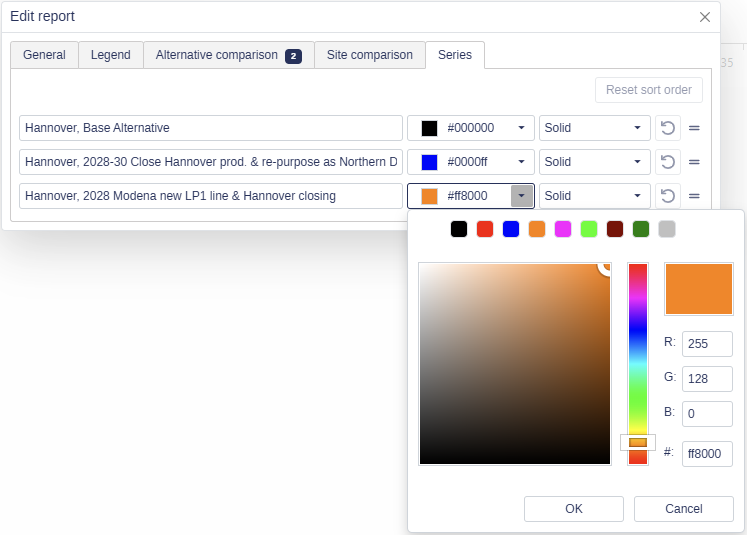Click the hue slider handle
The image size is (747, 535).
638,443
